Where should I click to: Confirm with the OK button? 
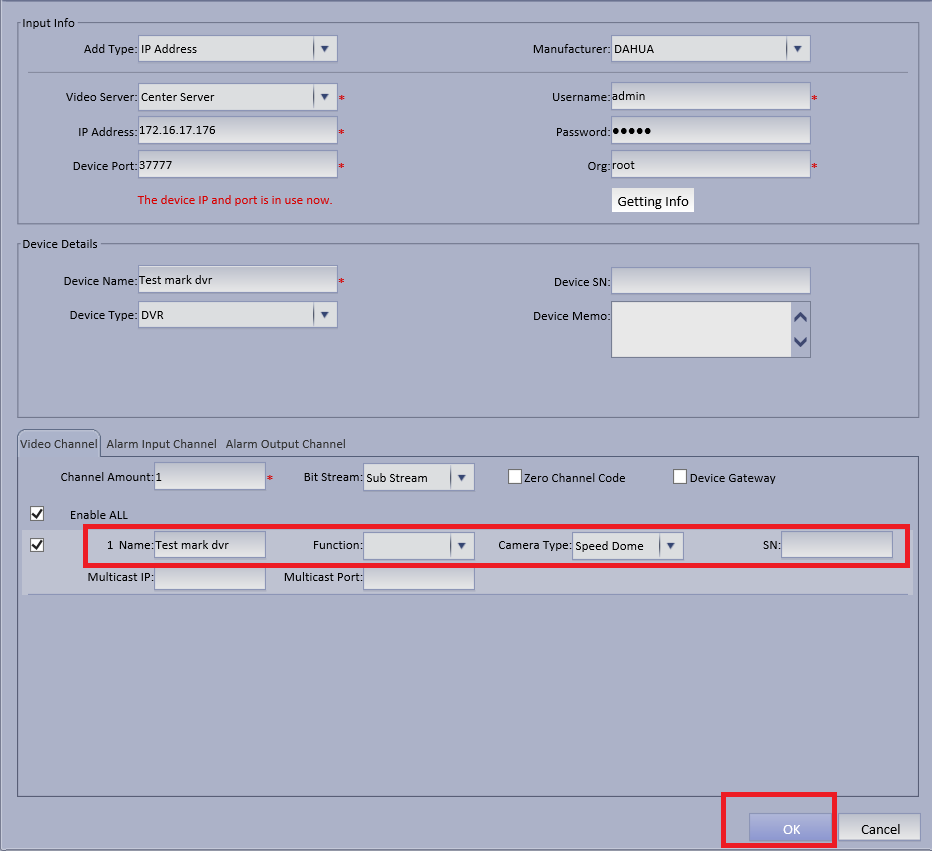coord(791,828)
